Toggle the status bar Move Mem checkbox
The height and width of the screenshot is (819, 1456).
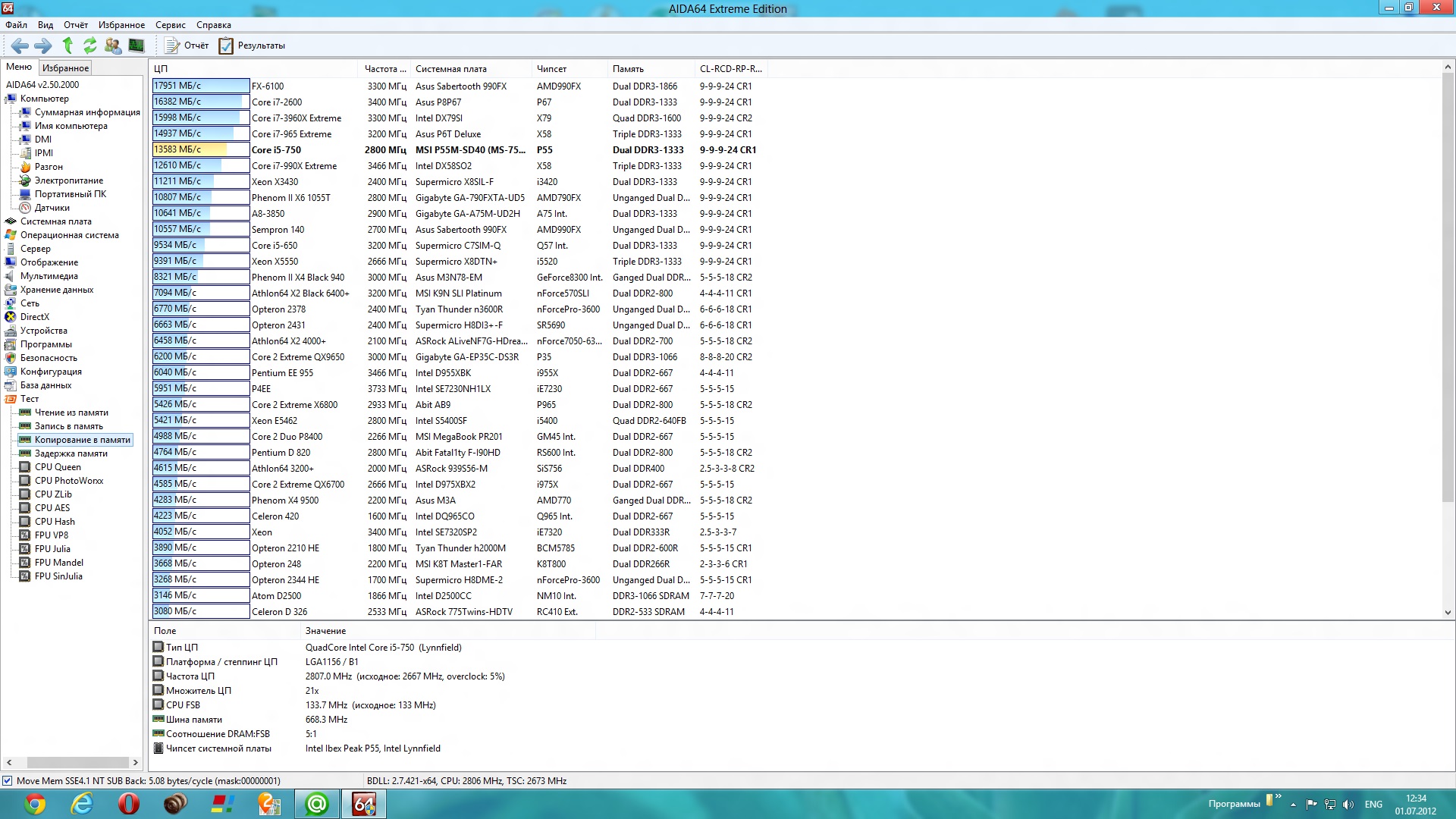click(x=7, y=781)
